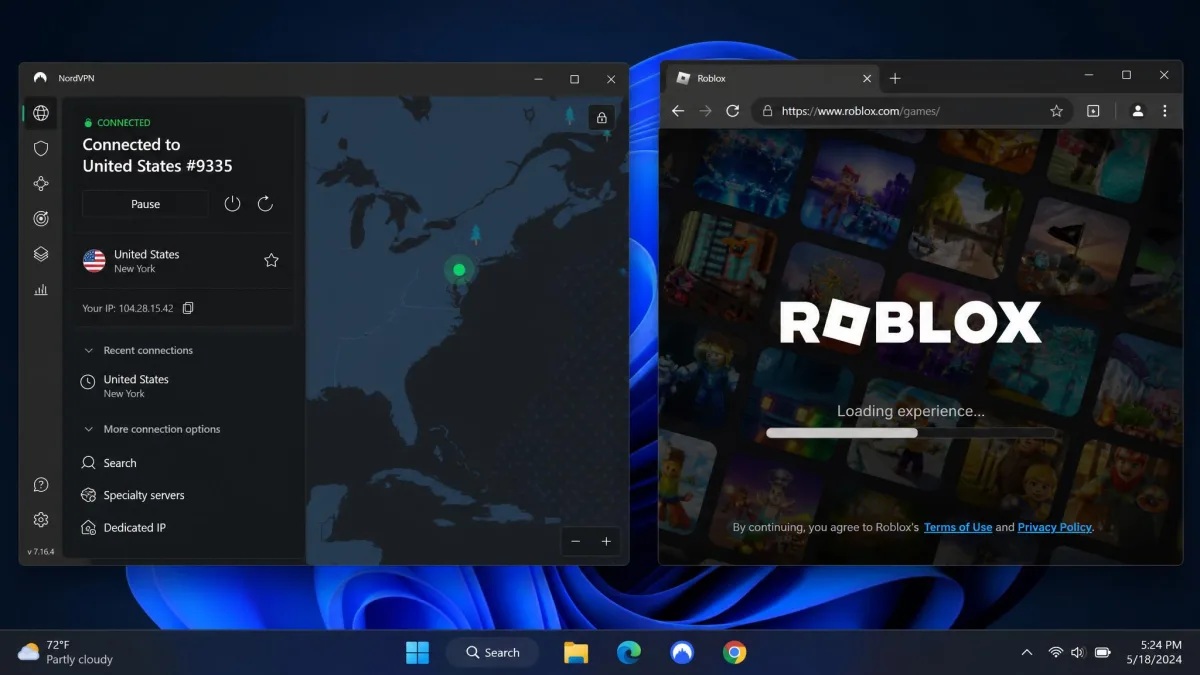This screenshot has height=675, width=1200.
Task: Open File Explorer from taskbar
Action: [576, 653]
